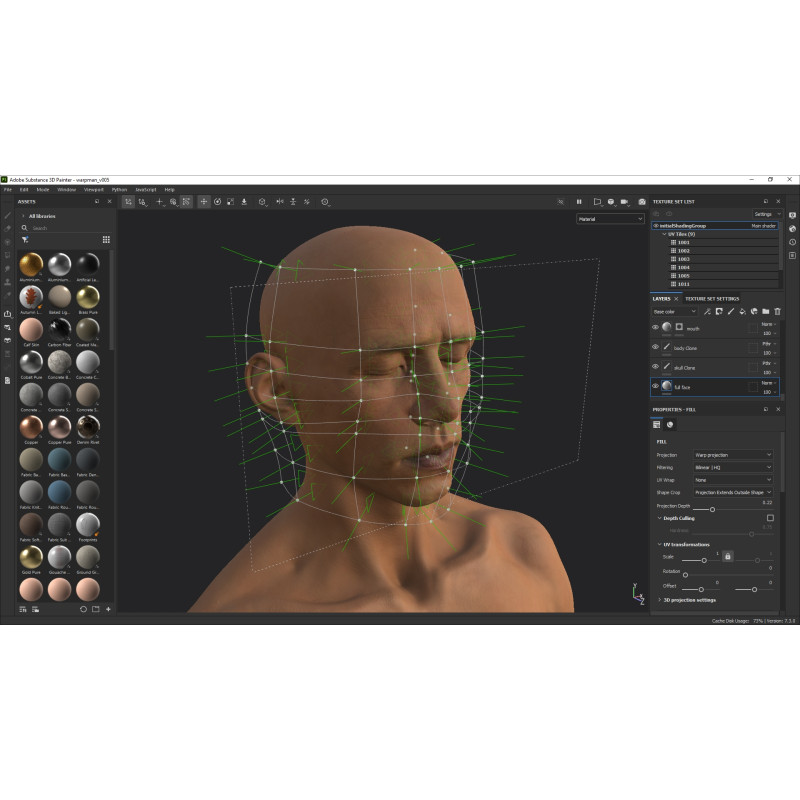This screenshot has height=800, width=800.
Task: Open the asset filter funnel icon
Action: coord(25,240)
